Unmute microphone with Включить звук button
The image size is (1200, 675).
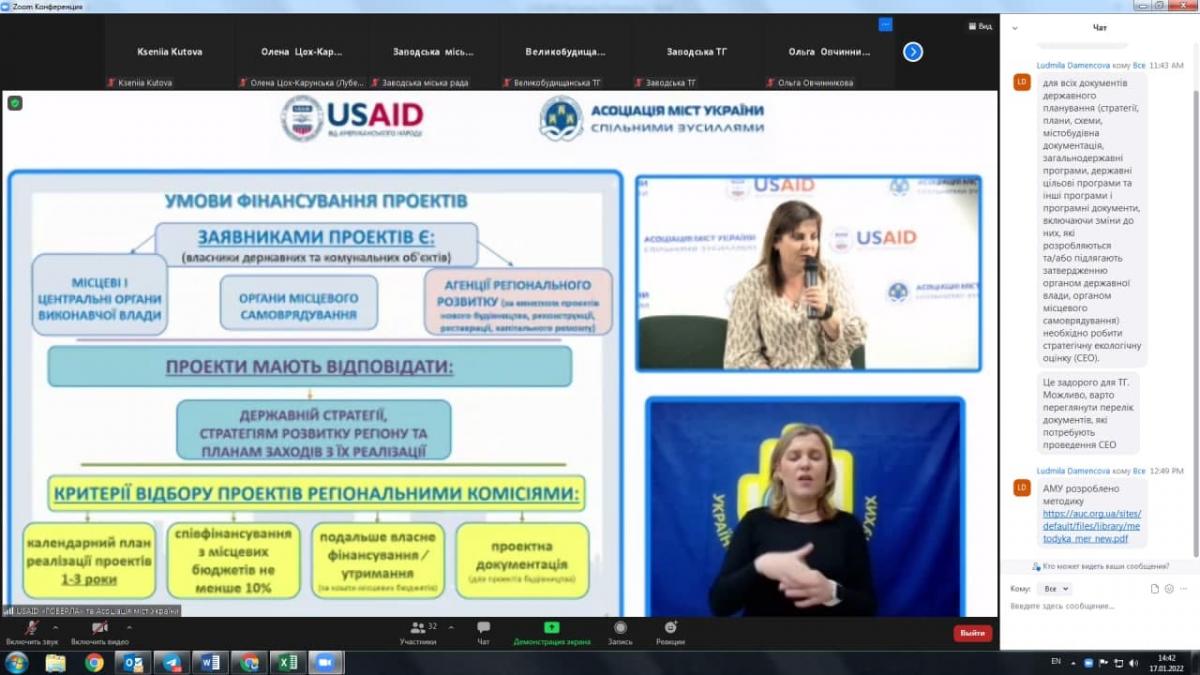click(x=30, y=630)
